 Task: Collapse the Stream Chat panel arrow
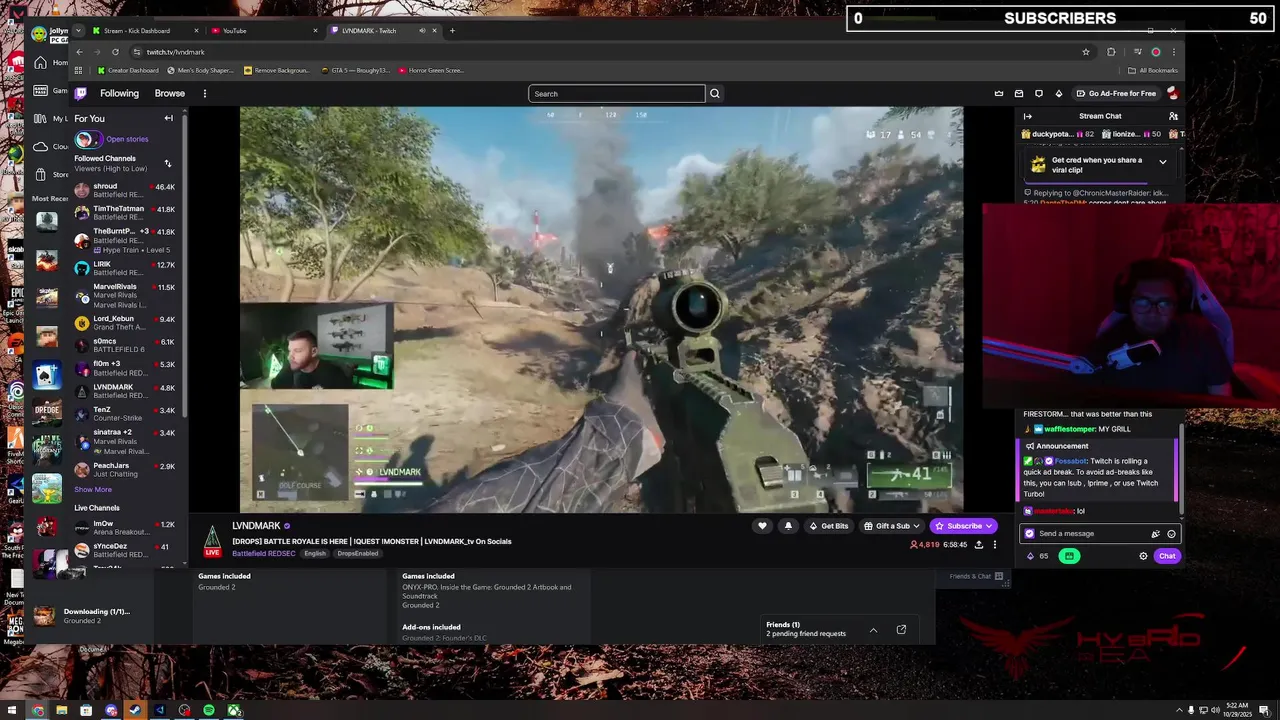tap(1027, 116)
